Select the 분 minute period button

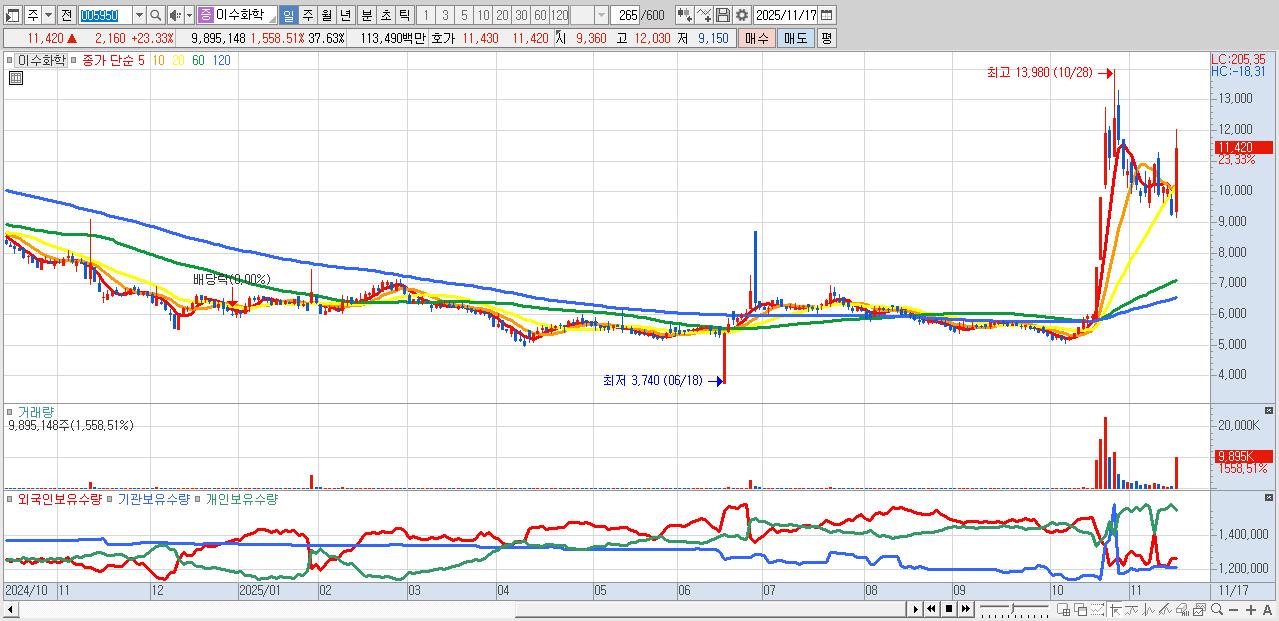[366, 15]
